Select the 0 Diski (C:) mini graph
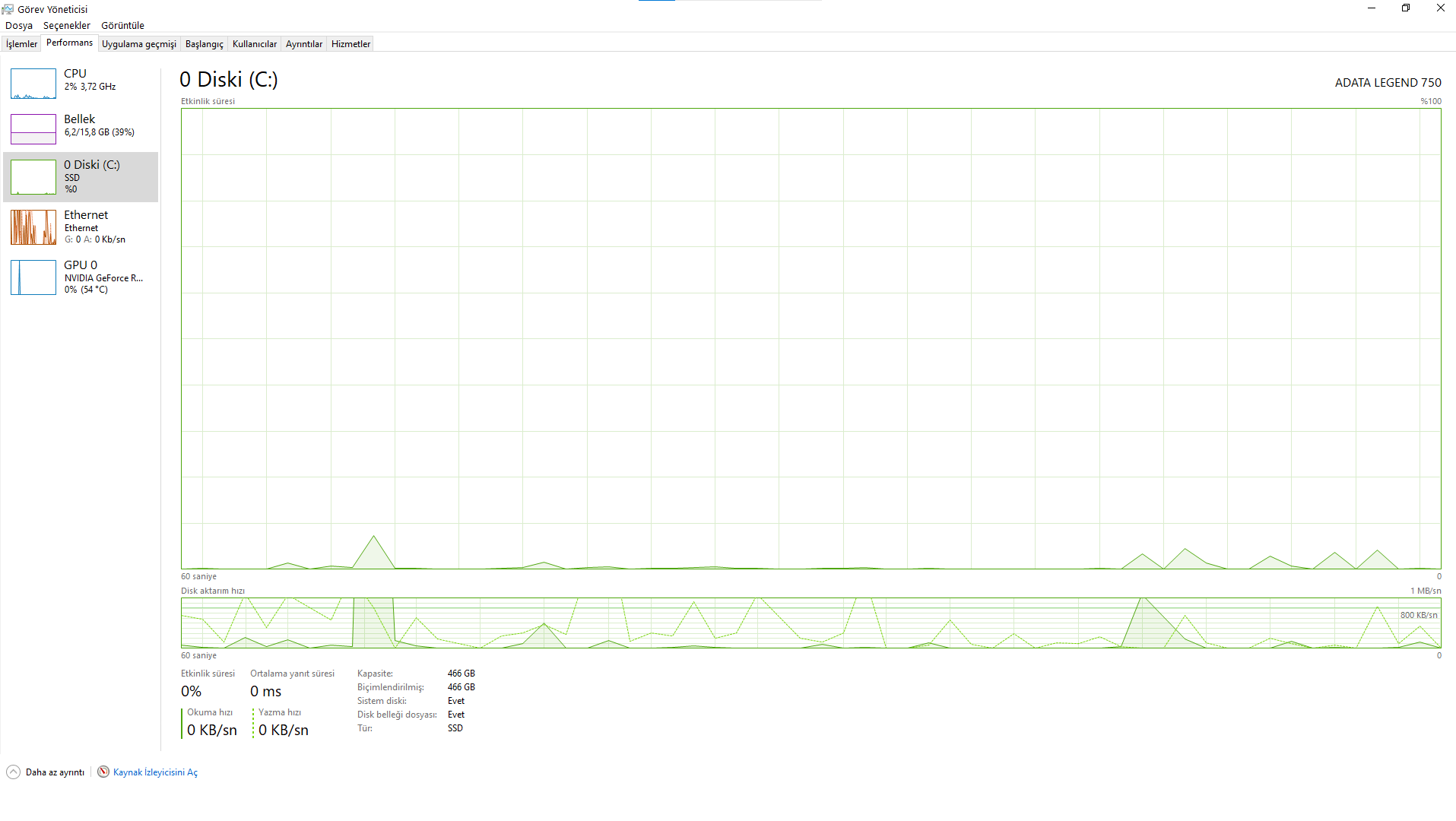Screen dimensions: 1456x821 click(x=33, y=177)
